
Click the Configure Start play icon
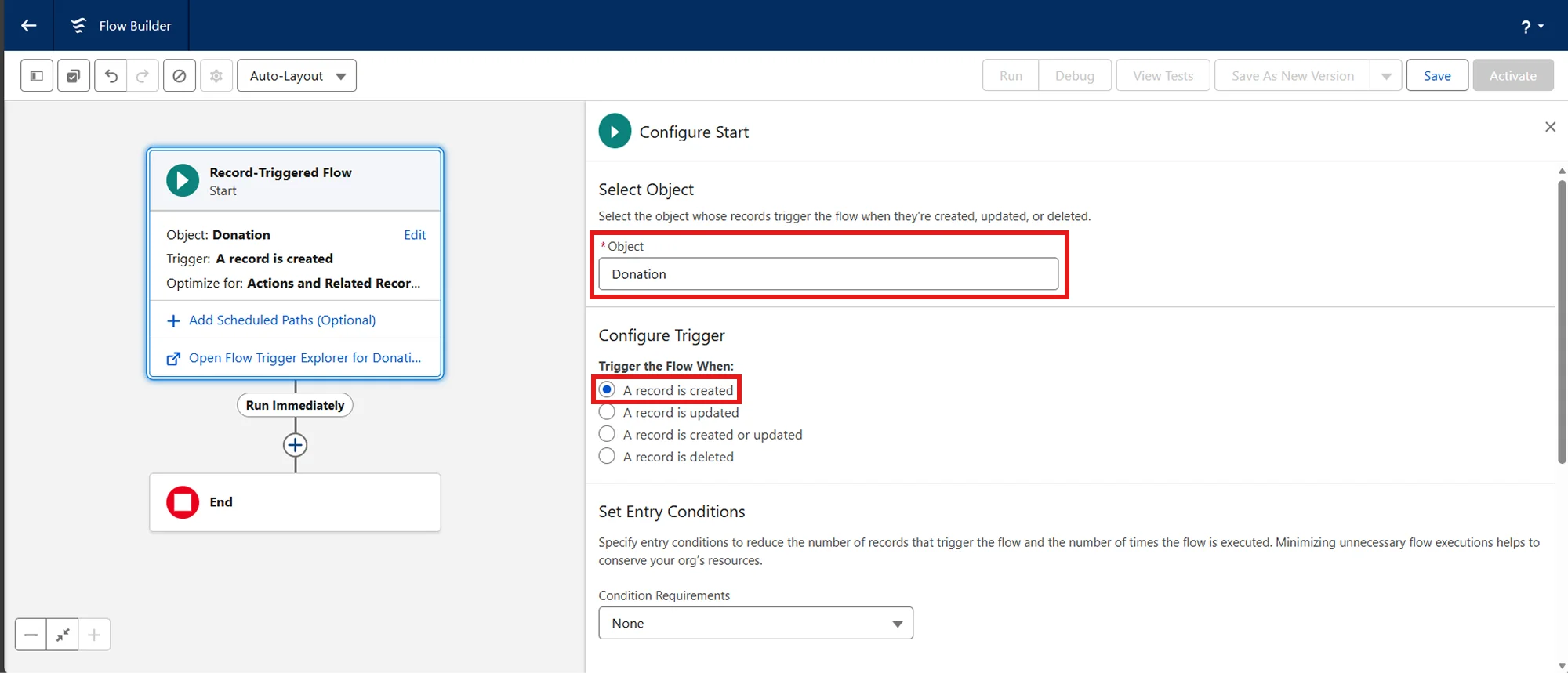coord(615,132)
